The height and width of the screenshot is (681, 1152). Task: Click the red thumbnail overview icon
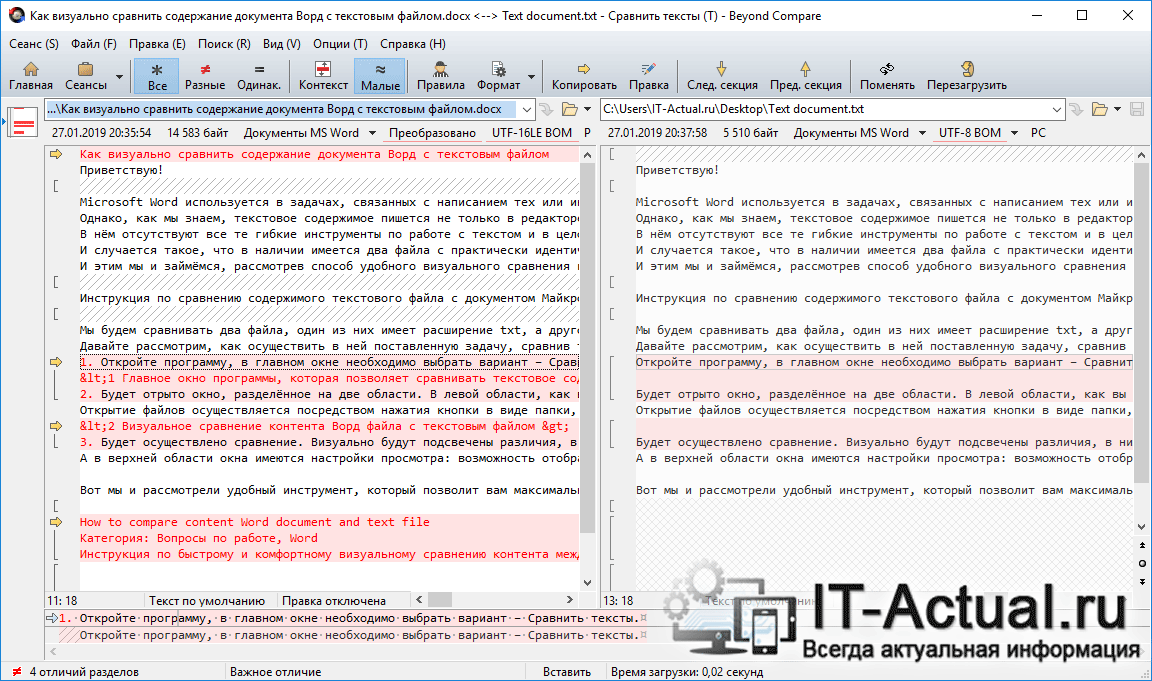tap(23, 122)
